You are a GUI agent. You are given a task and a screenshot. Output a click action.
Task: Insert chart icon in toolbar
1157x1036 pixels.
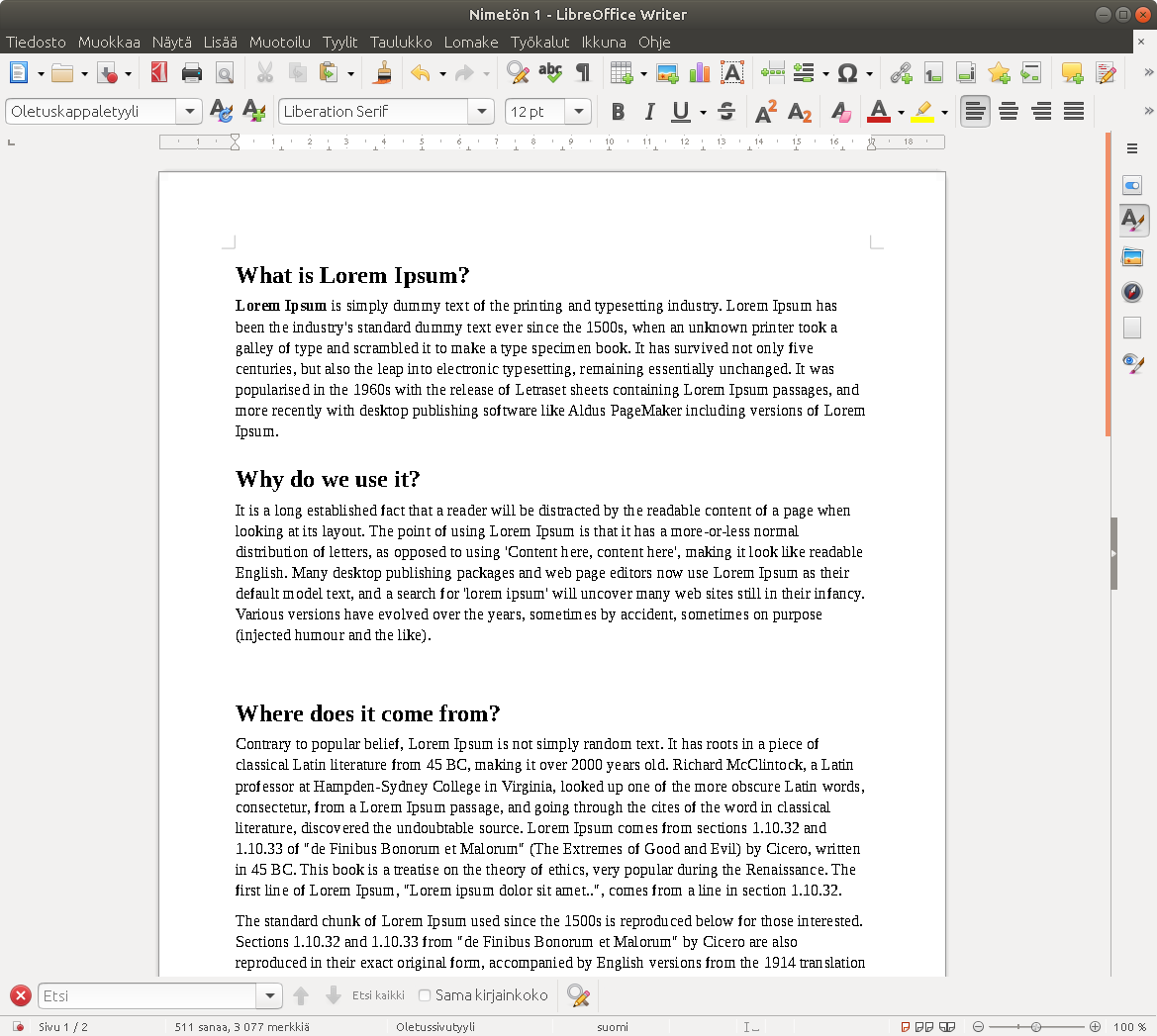(x=700, y=72)
